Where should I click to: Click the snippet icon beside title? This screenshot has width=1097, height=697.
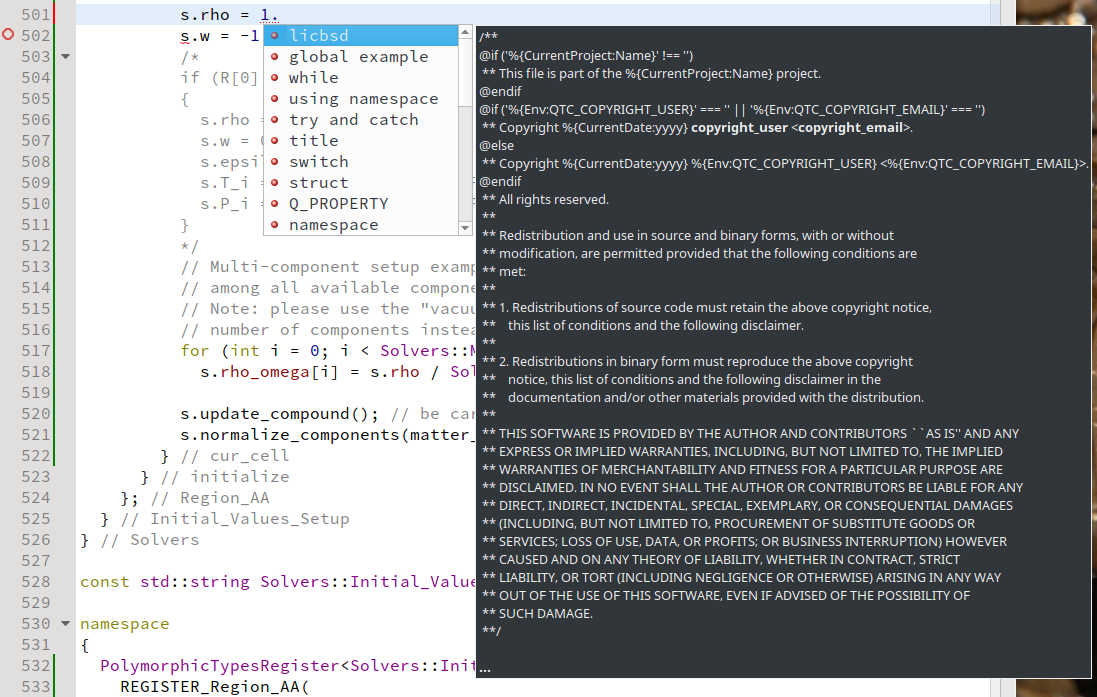[275, 141]
